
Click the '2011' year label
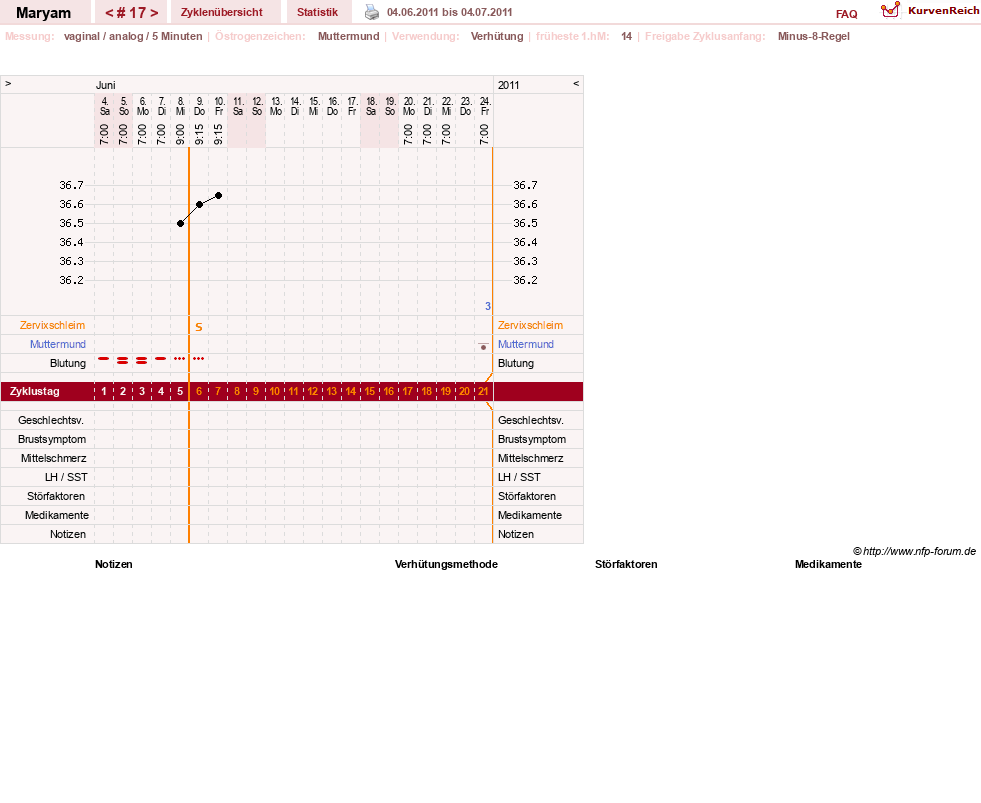point(509,85)
